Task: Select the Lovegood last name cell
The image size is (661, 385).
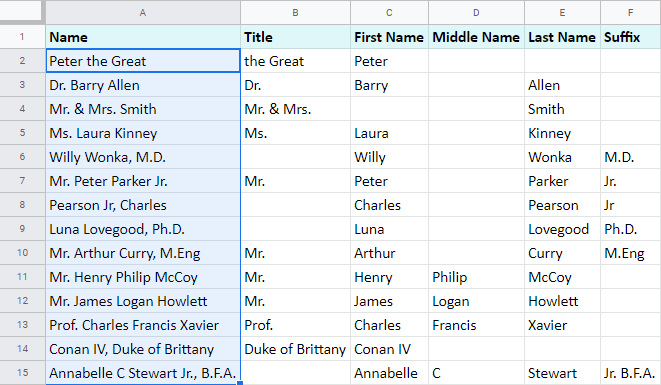Action: tap(562, 229)
